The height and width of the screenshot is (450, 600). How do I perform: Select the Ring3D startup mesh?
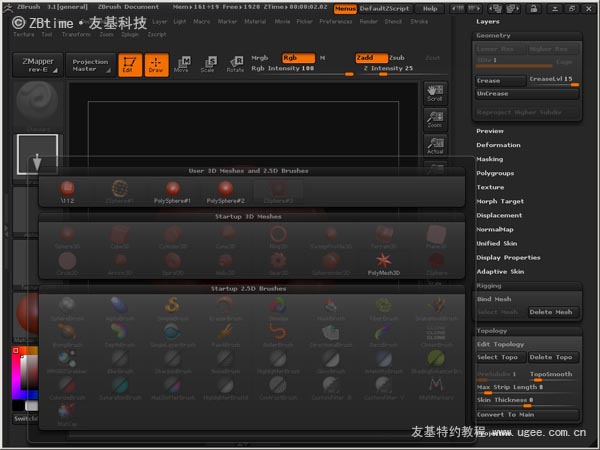[x=278, y=237]
